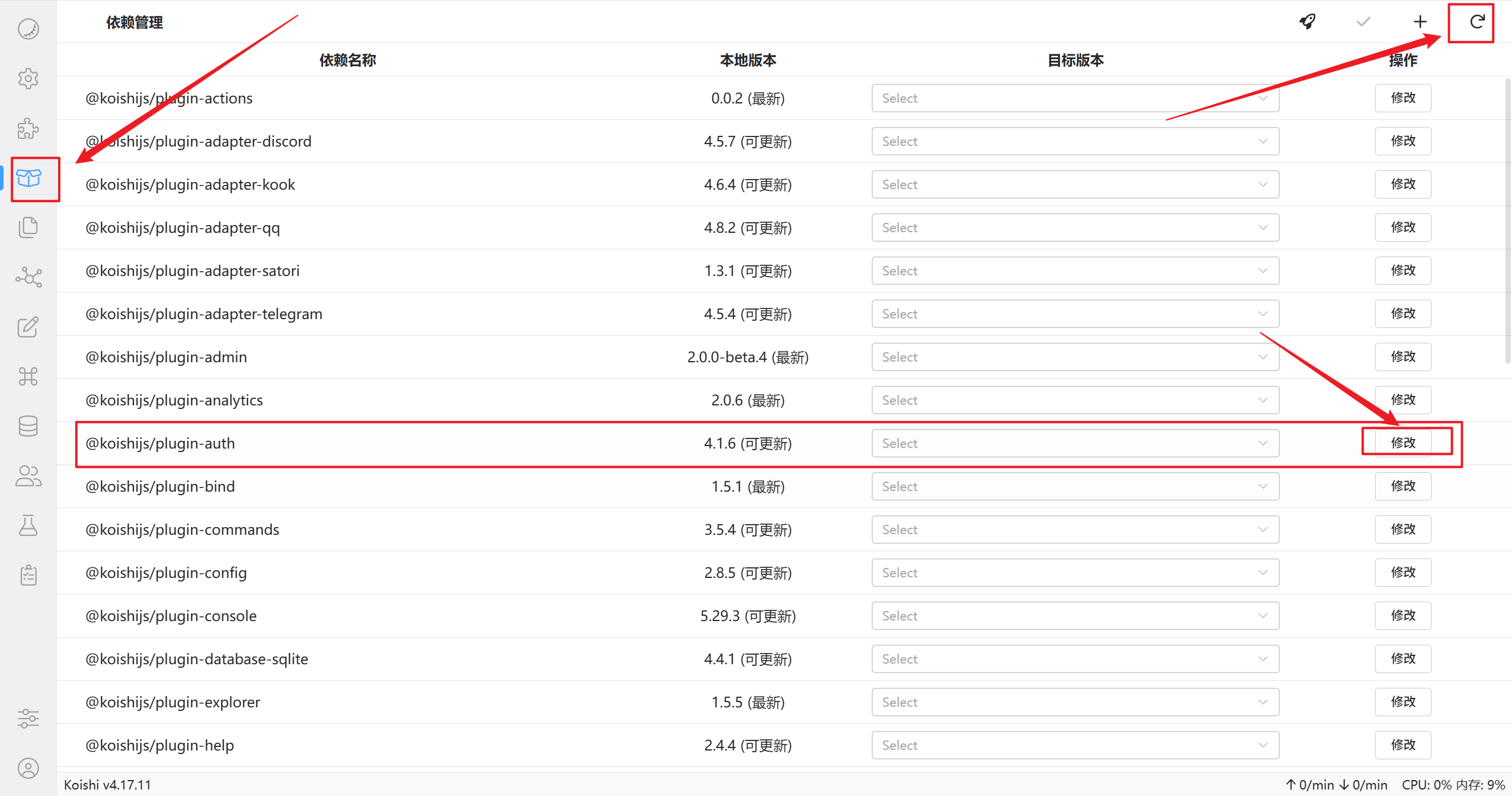Expand target version dropdown for plugin-adapter-discord
Image resolution: width=1512 pixels, height=796 pixels.
pyautogui.click(x=1075, y=141)
